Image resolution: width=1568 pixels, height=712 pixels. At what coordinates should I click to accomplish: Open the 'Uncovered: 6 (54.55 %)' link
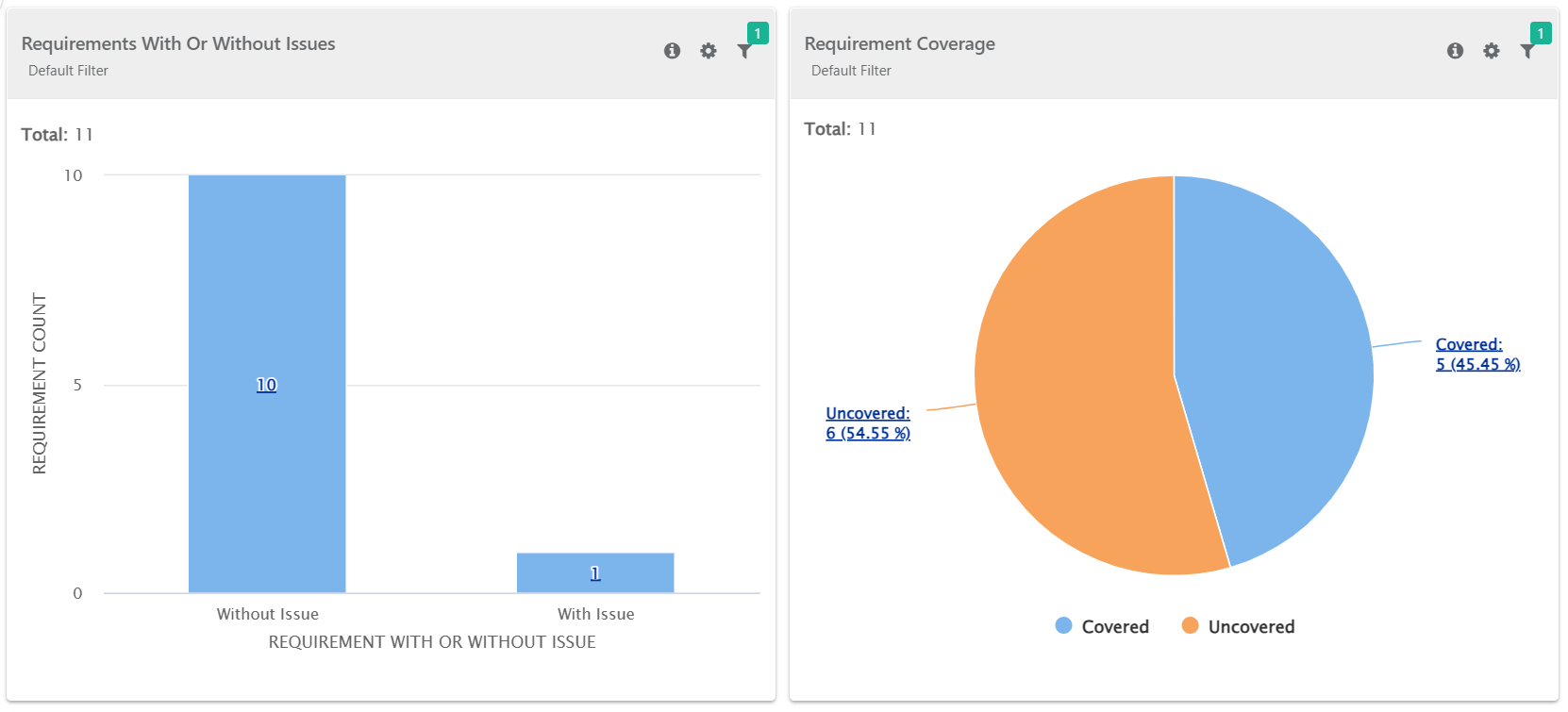(868, 423)
